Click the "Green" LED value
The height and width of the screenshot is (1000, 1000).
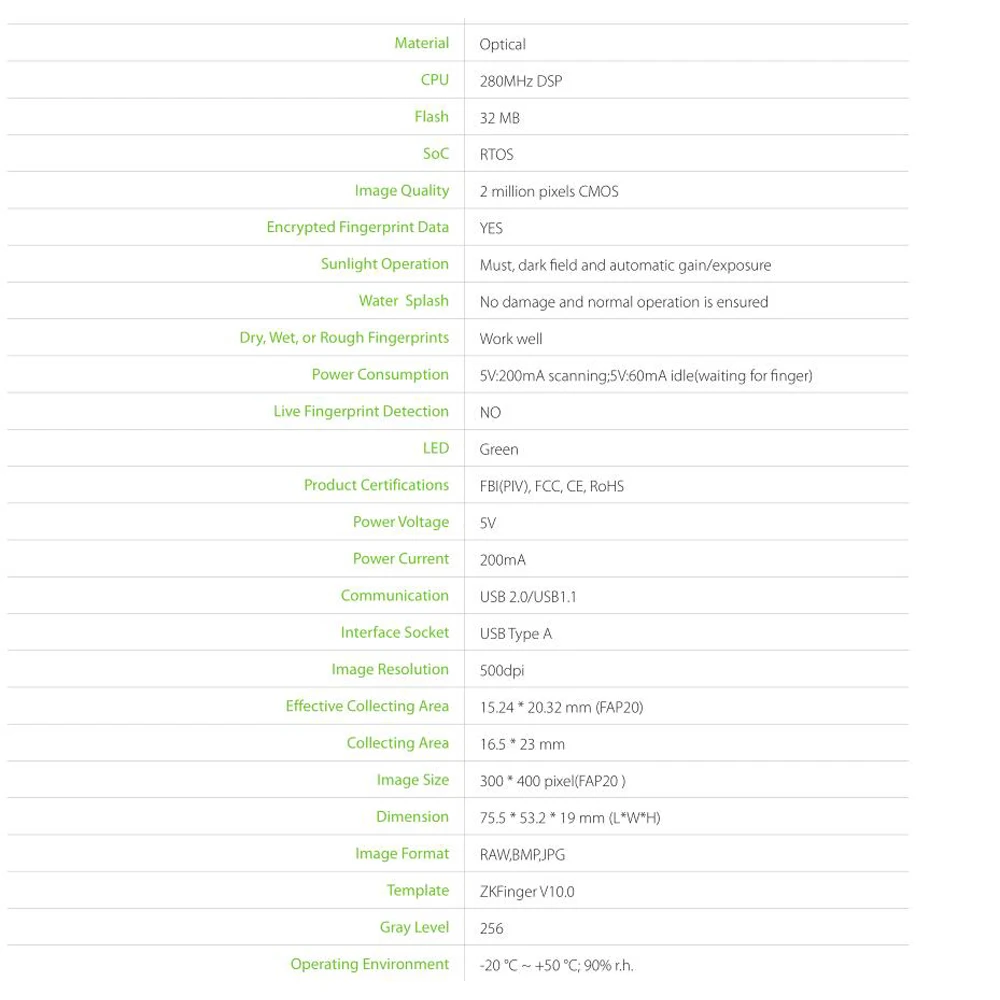[x=498, y=450]
